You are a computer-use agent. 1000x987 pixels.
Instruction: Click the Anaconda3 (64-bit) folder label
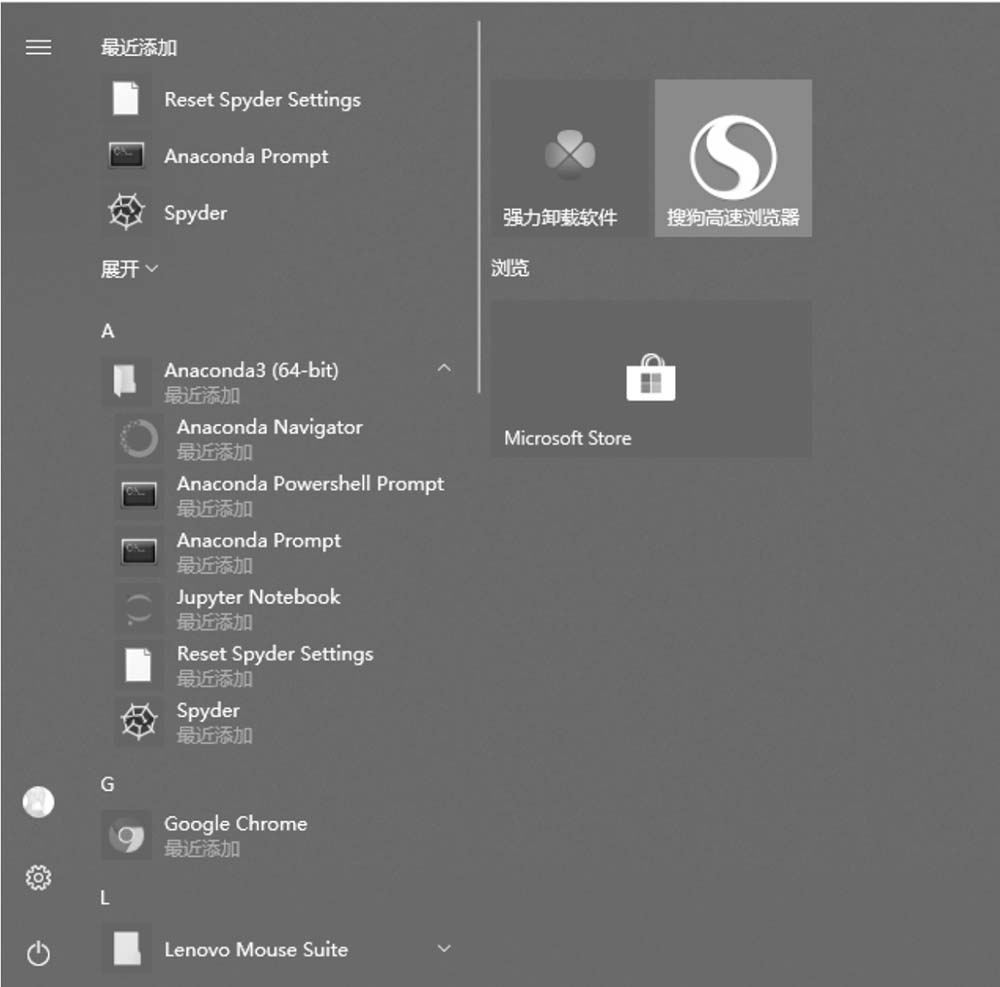click(251, 370)
